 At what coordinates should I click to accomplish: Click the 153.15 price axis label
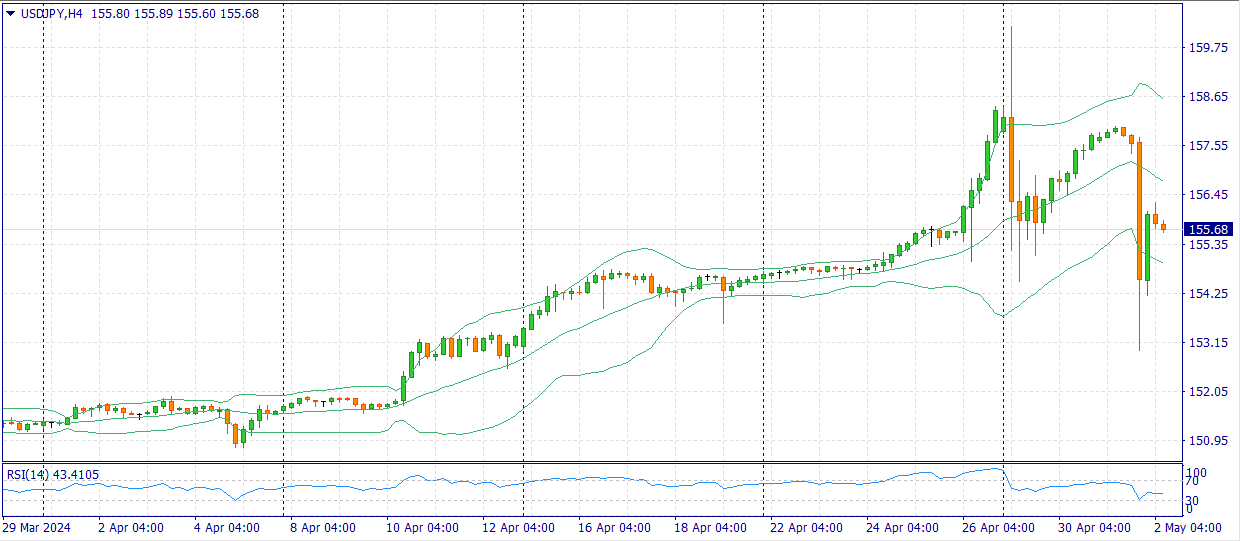coord(1209,342)
